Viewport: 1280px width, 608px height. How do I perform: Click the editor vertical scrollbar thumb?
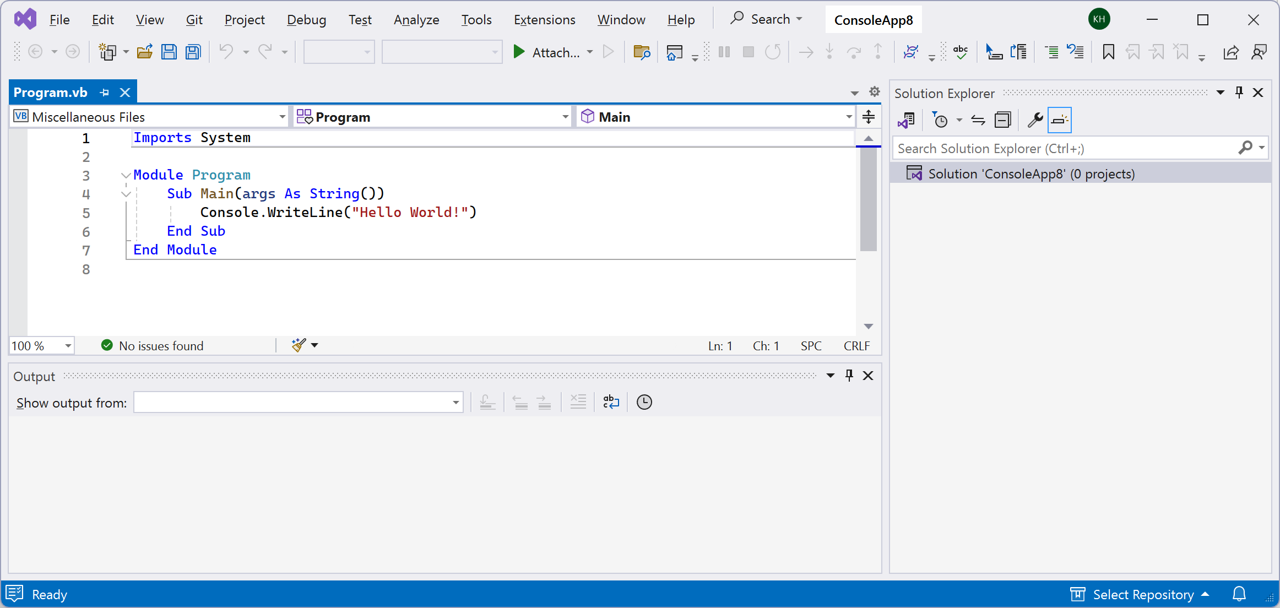point(868,199)
